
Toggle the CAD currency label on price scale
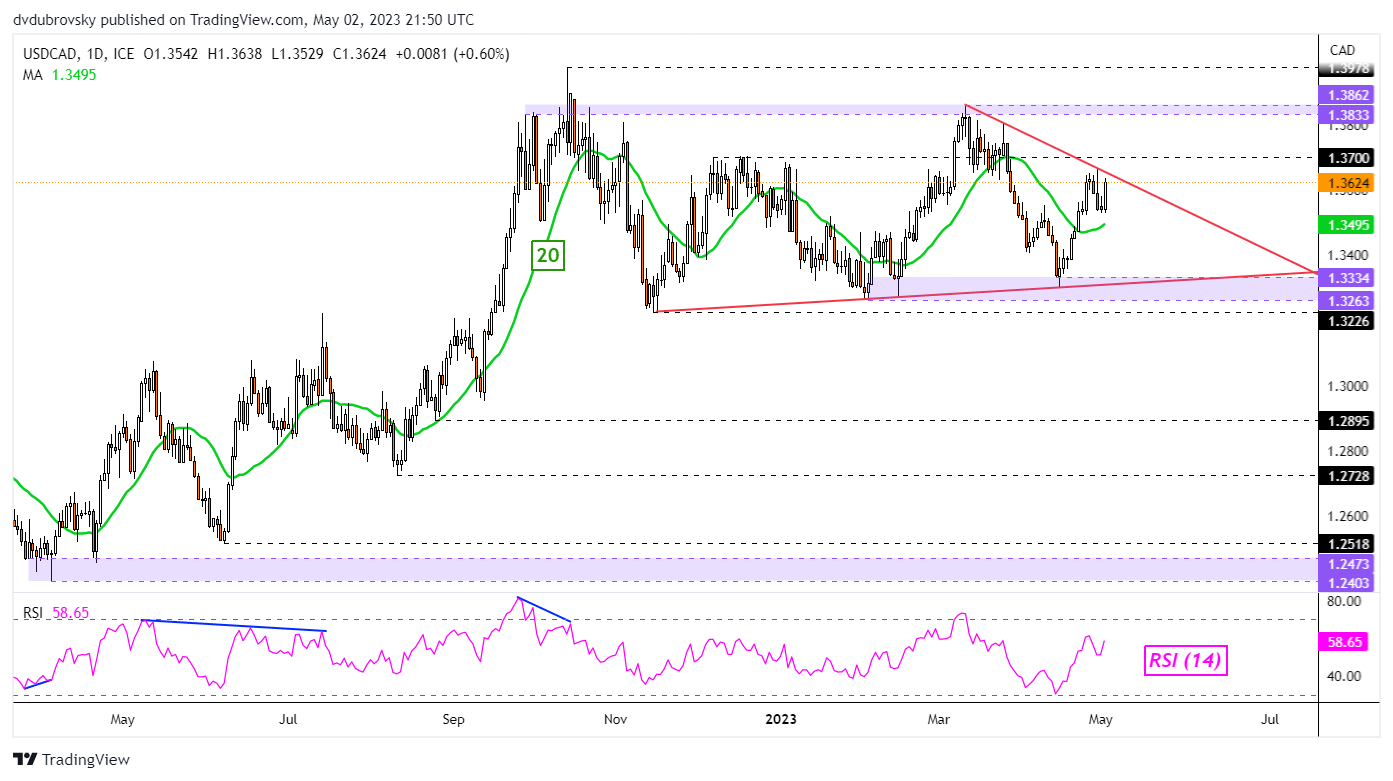tap(1342, 49)
